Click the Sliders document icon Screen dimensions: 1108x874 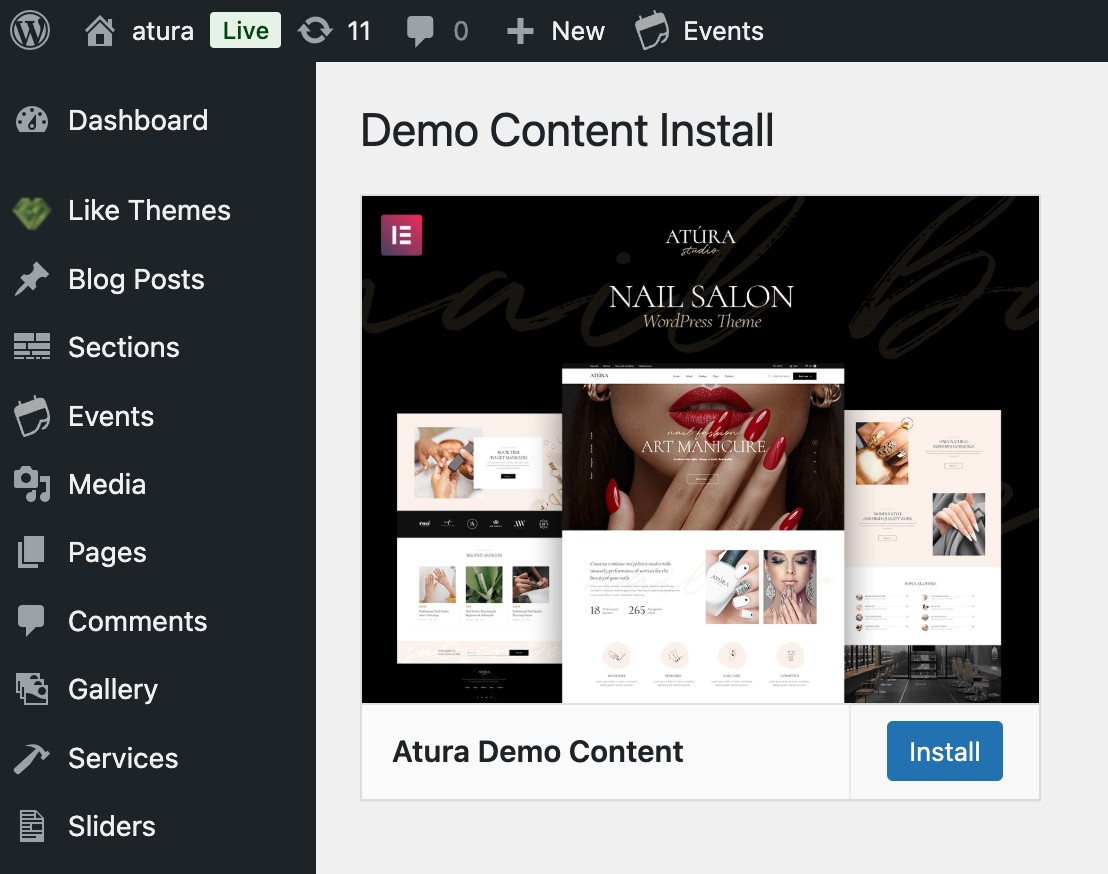(x=31, y=826)
